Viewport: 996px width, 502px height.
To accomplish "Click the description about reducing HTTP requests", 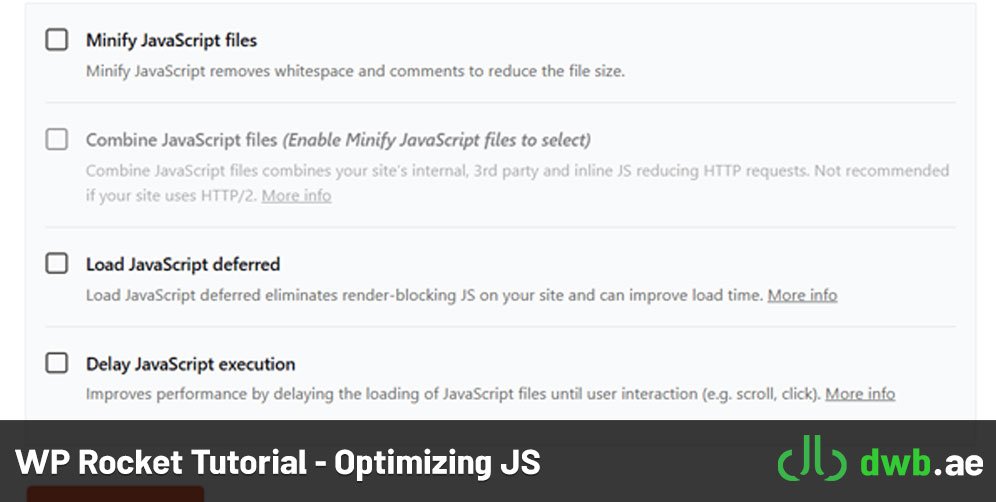I will [517, 183].
